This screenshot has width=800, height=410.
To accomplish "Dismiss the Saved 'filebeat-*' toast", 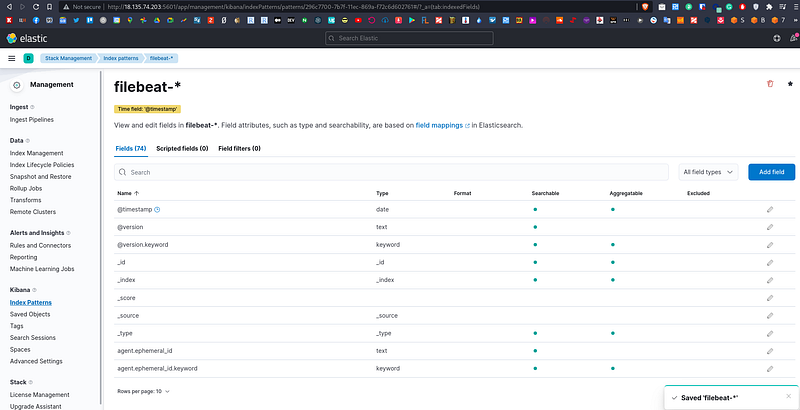I will pyautogui.click(x=789, y=396).
